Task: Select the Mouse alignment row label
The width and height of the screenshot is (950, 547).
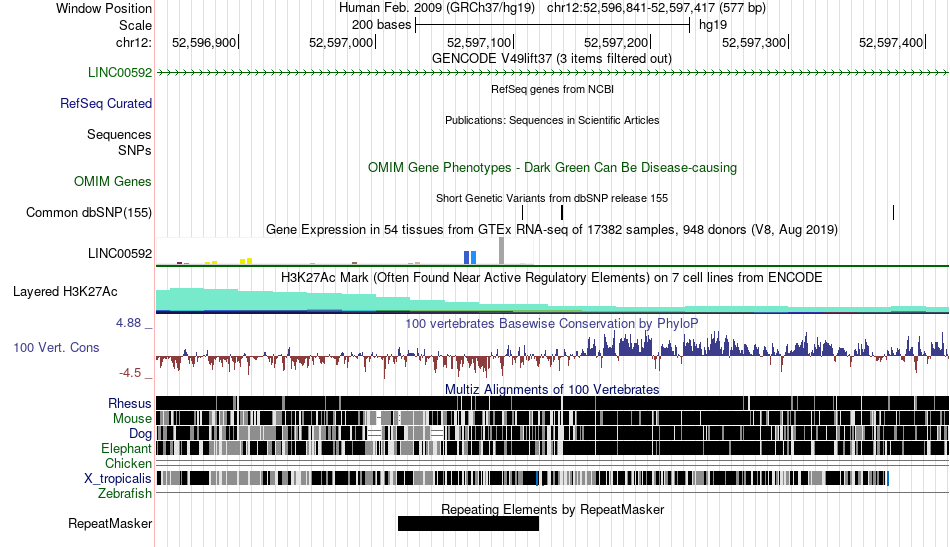Action: (132, 419)
